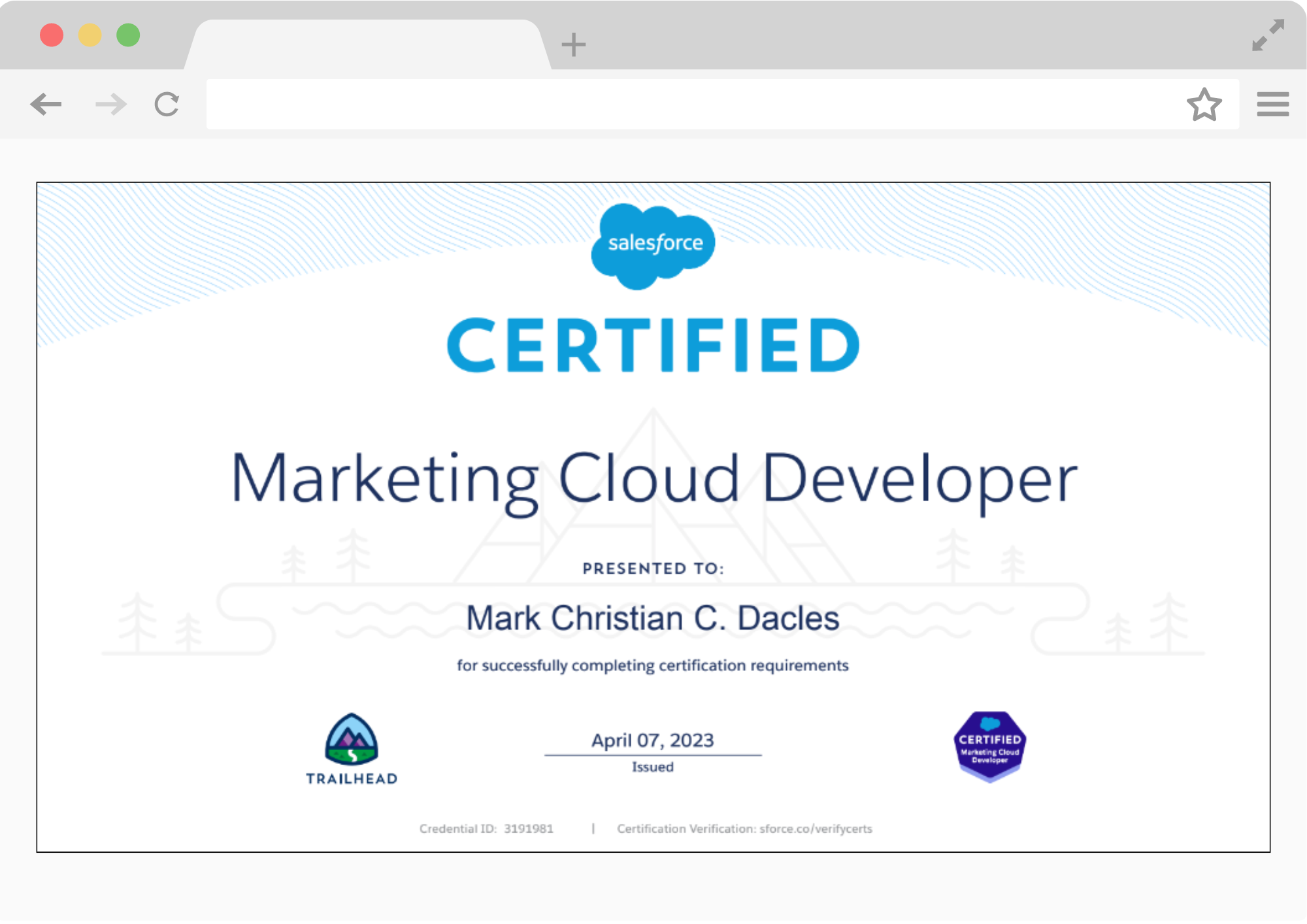Click the browser forward arrow
Image resolution: width=1307 pixels, height=924 pixels.
tap(110, 104)
